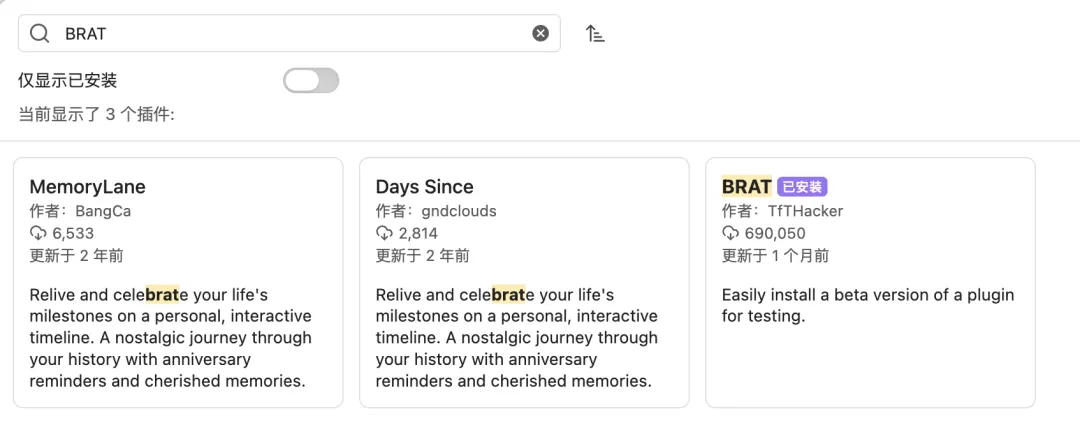Click BRAT's beta plugin description
Viewport: 1080px width, 439px height.
click(x=867, y=305)
